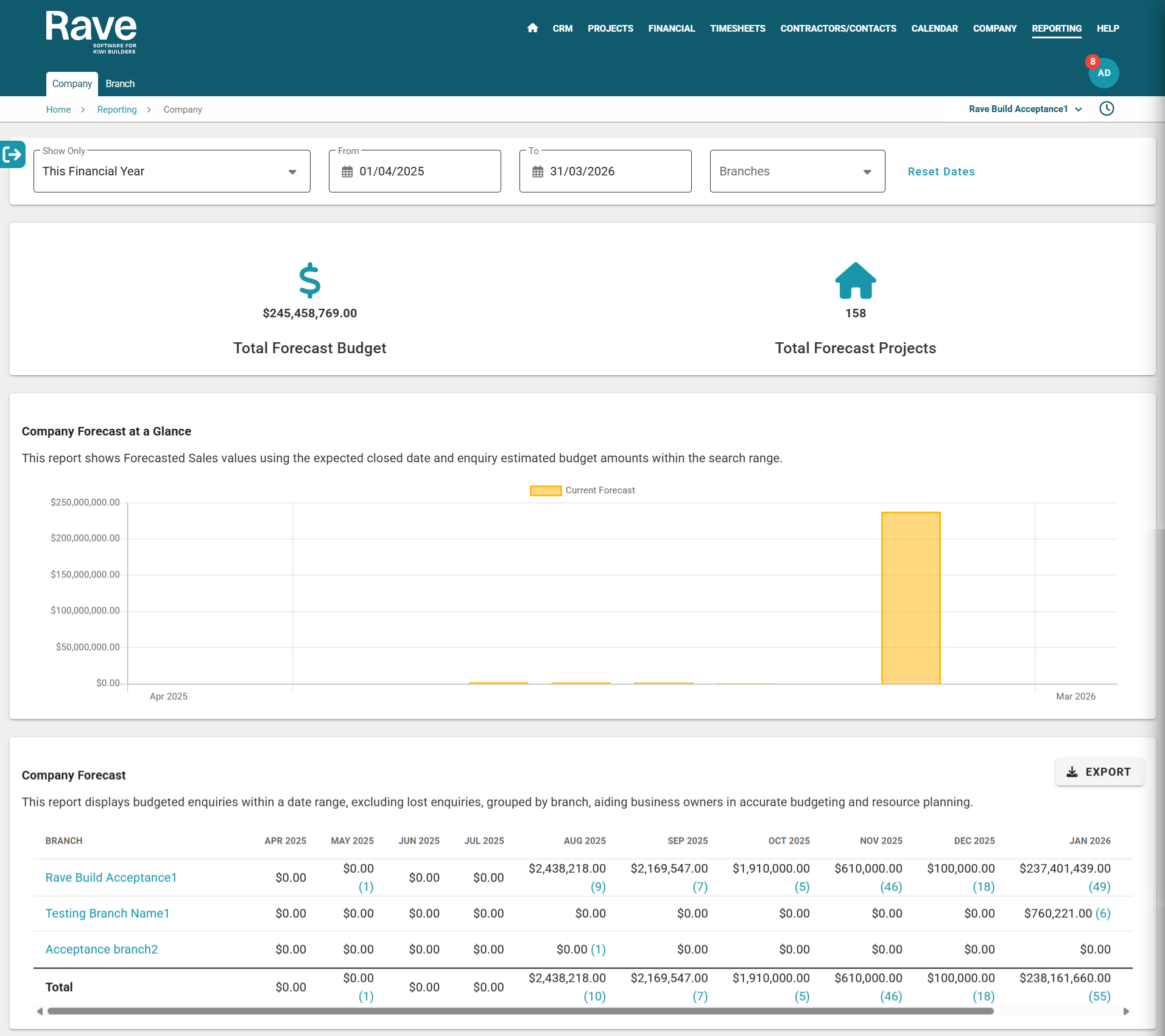The width and height of the screenshot is (1165, 1036).
Task: Switch to the Branch tab
Action: coord(120,84)
